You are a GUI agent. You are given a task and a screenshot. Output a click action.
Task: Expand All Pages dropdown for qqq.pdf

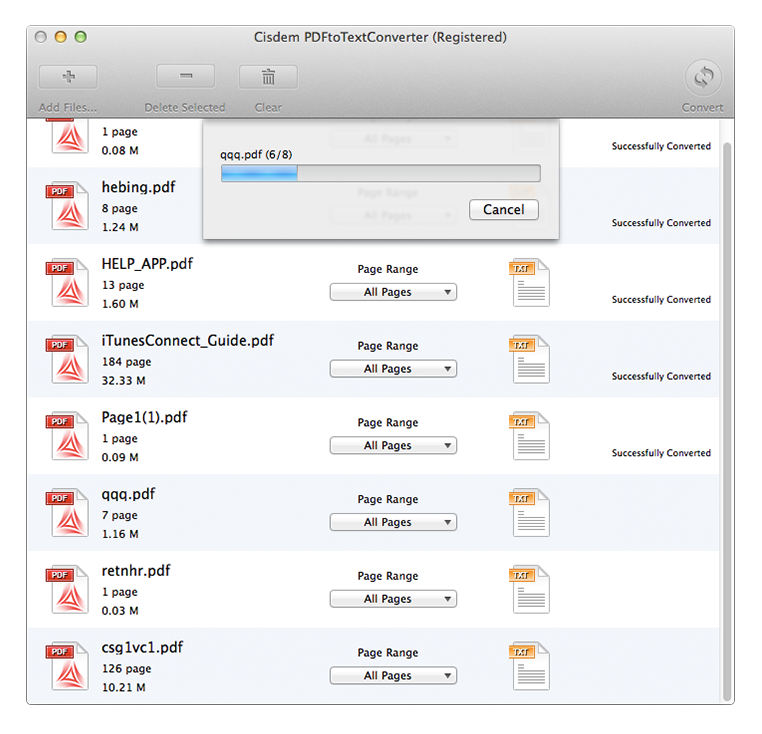point(393,522)
